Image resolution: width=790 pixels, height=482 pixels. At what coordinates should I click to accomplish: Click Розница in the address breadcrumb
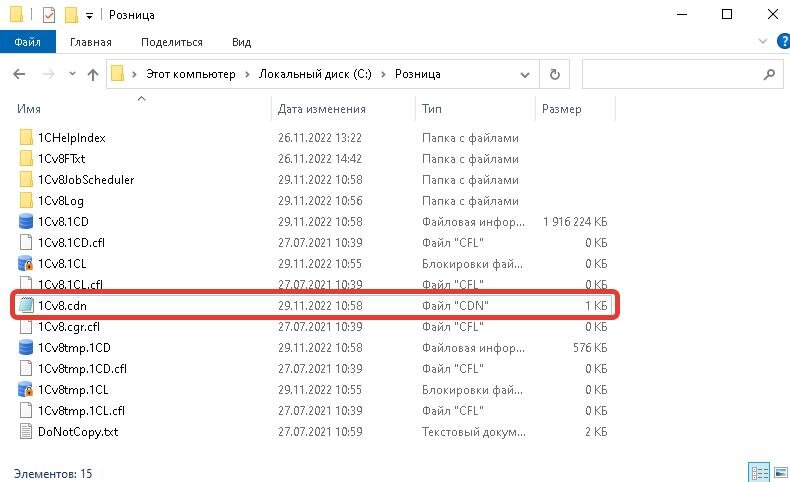click(418, 74)
